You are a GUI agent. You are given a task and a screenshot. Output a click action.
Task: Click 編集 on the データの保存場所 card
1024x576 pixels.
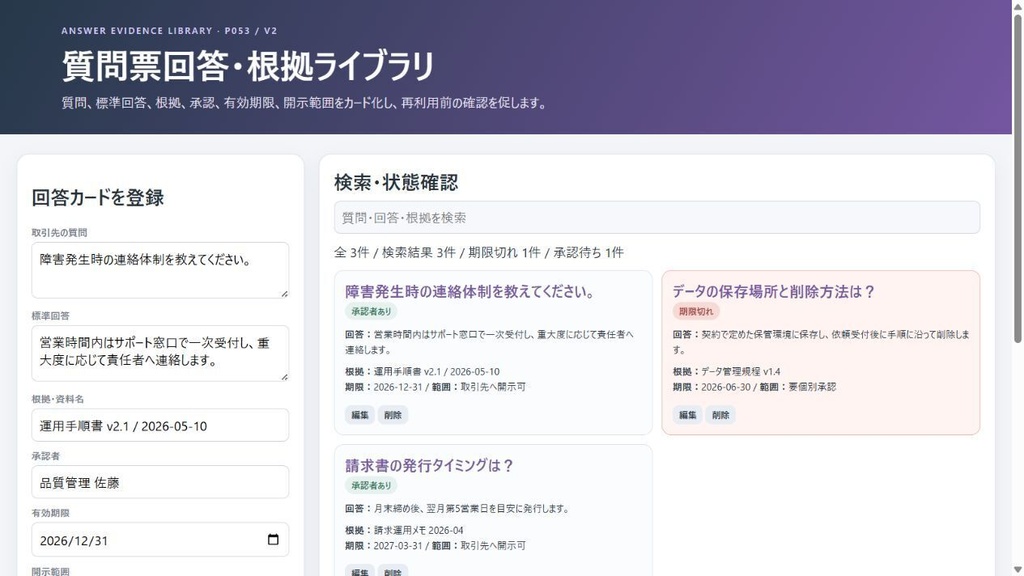click(x=688, y=415)
